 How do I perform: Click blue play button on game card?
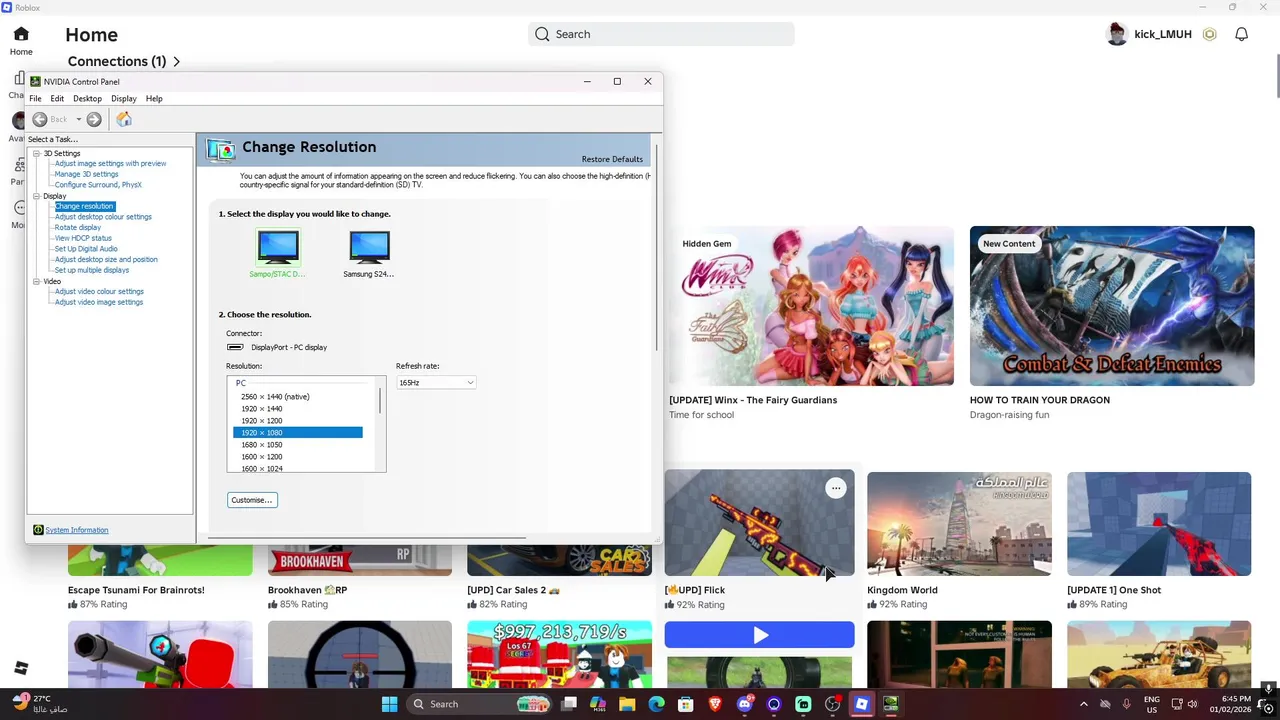pos(760,634)
